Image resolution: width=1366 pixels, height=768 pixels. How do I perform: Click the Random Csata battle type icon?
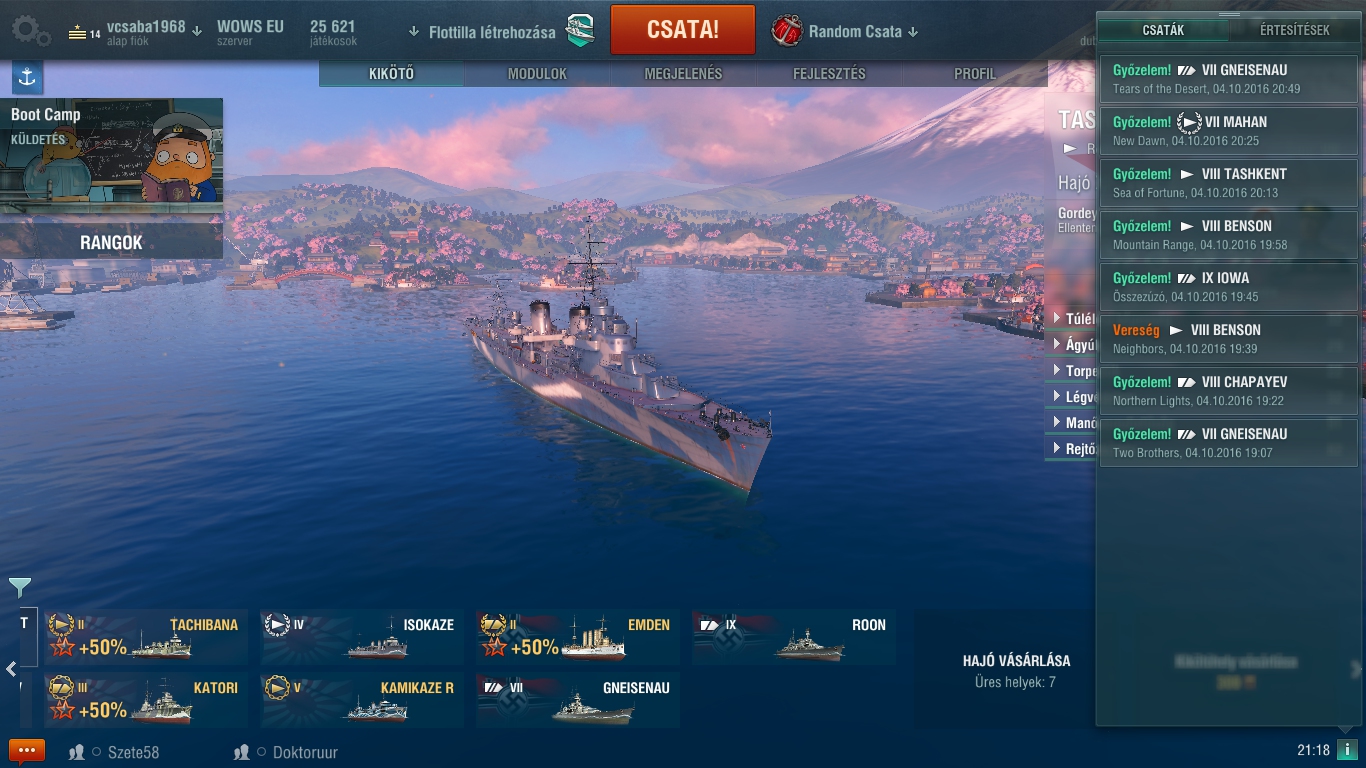click(x=787, y=31)
